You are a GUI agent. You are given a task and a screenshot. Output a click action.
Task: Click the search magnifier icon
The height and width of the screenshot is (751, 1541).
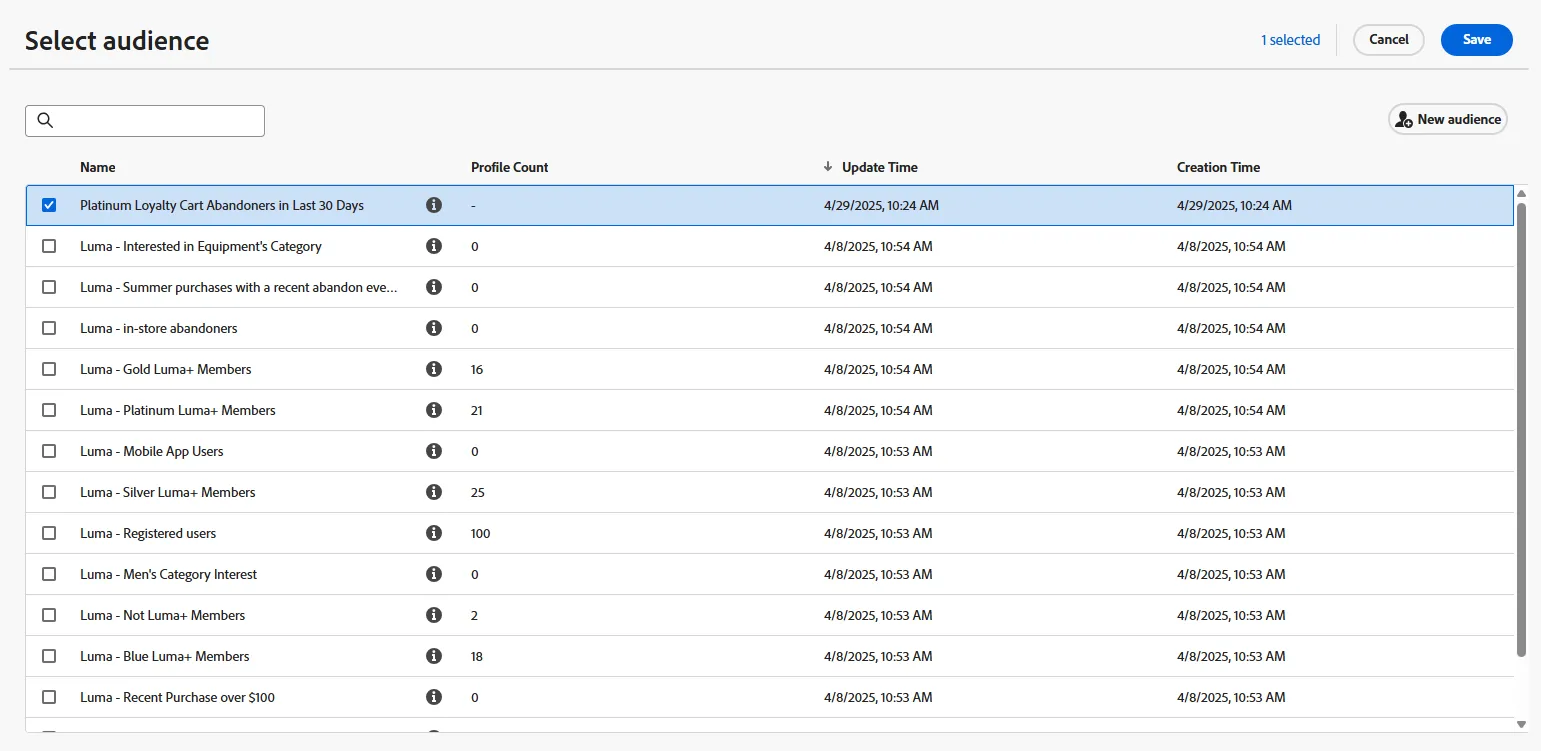coord(45,120)
